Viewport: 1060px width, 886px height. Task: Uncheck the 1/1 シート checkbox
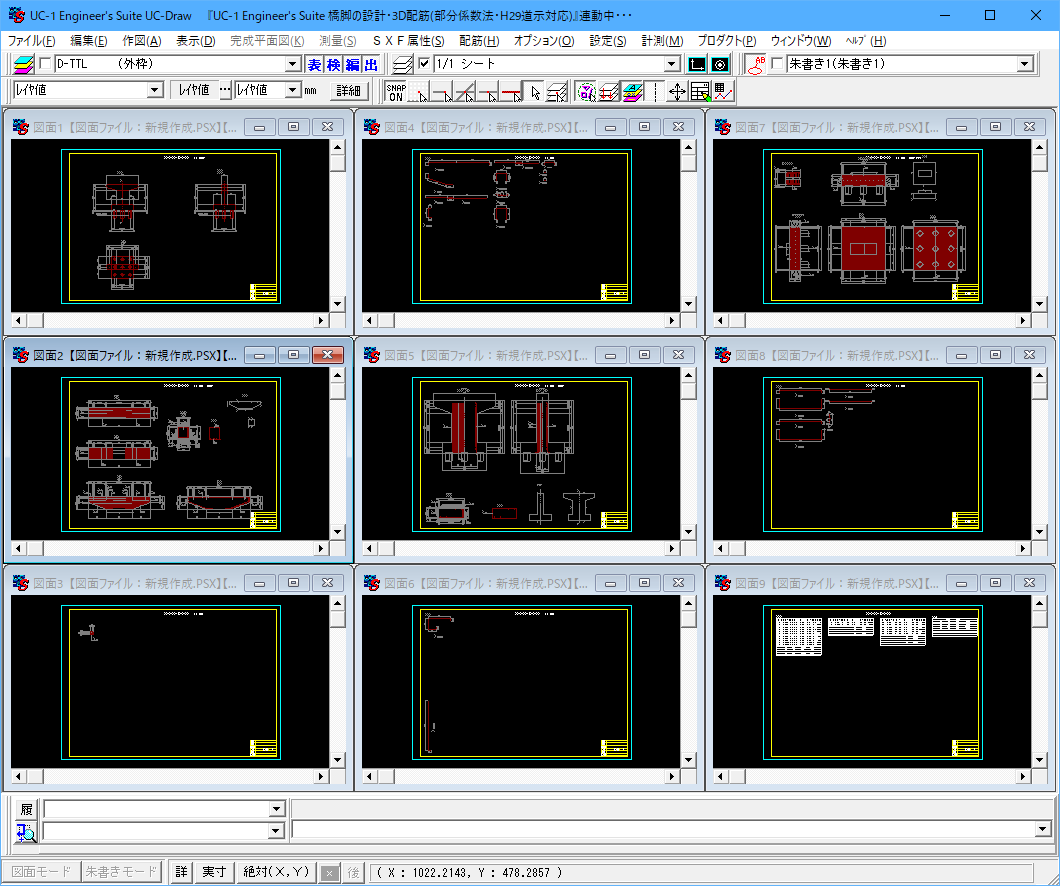point(424,64)
